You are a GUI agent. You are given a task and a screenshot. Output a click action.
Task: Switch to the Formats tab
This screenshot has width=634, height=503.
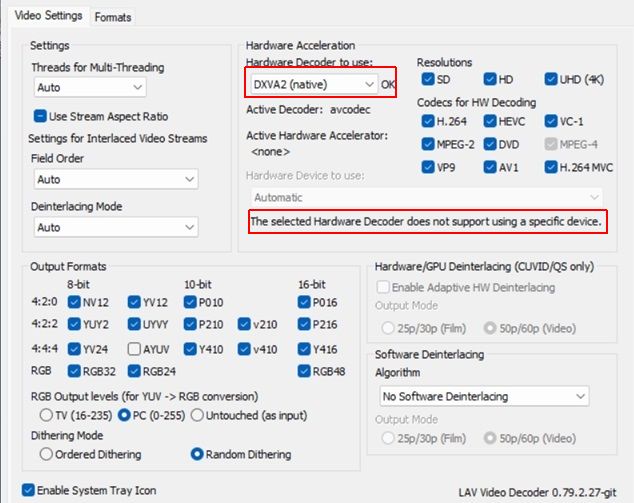(113, 16)
